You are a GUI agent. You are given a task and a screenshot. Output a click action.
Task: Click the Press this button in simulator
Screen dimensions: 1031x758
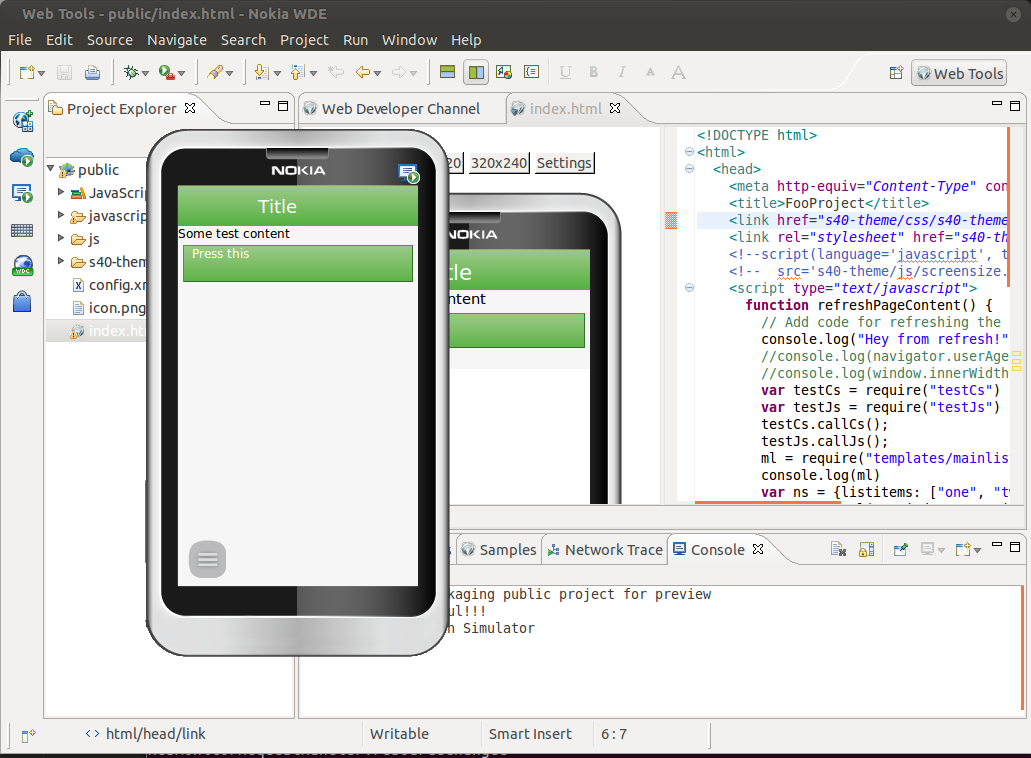pyautogui.click(x=298, y=264)
